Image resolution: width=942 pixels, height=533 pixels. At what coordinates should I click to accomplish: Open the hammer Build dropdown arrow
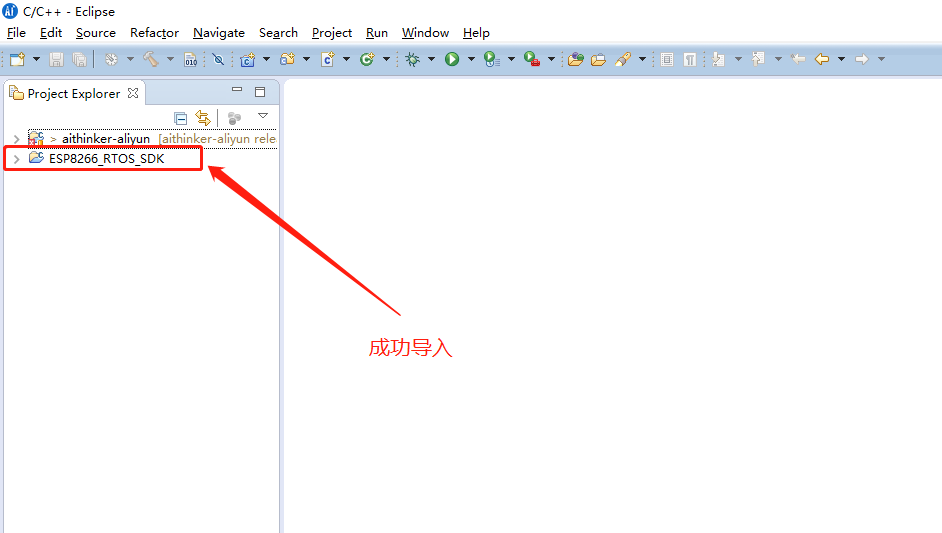170,59
